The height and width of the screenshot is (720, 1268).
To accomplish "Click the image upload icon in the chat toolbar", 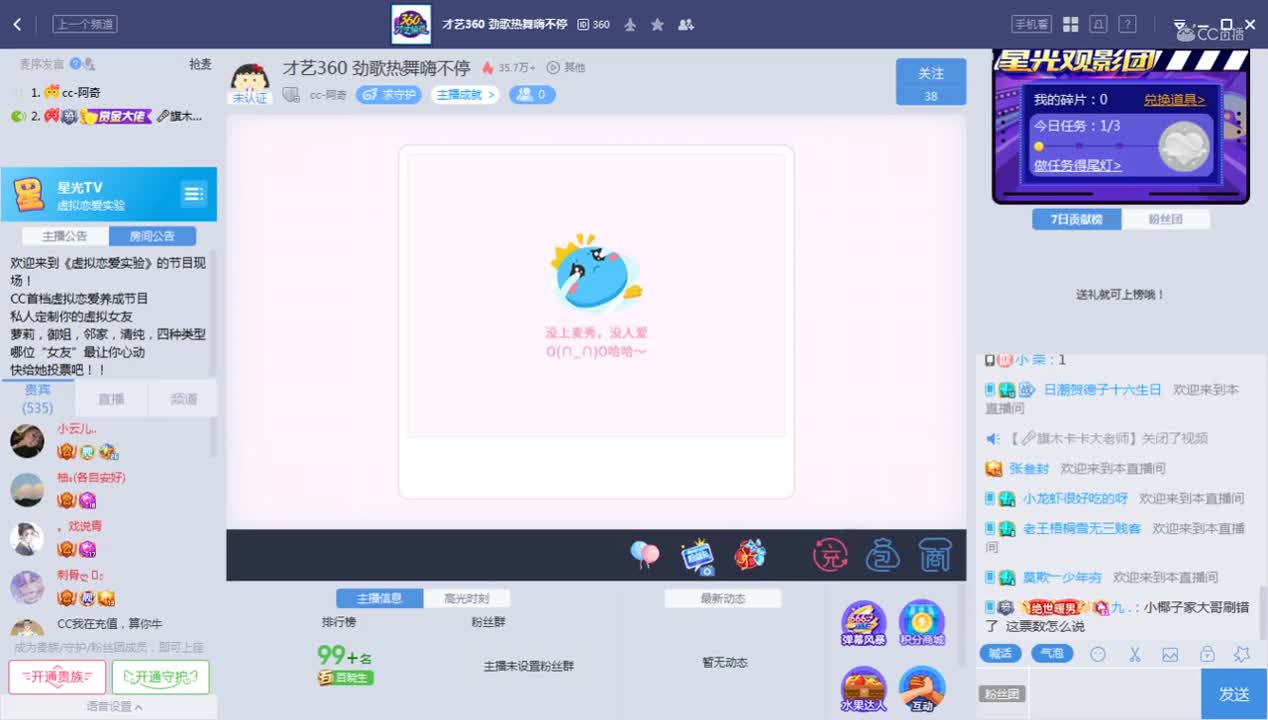I will pyautogui.click(x=1170, y=654).
